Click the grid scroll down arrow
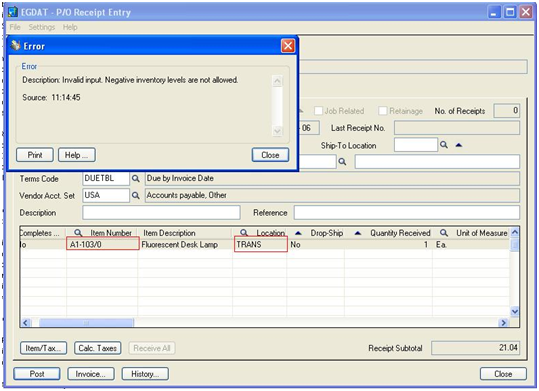Image resolution: width=539 pixels, height=391 pixels. pos(515,312)
